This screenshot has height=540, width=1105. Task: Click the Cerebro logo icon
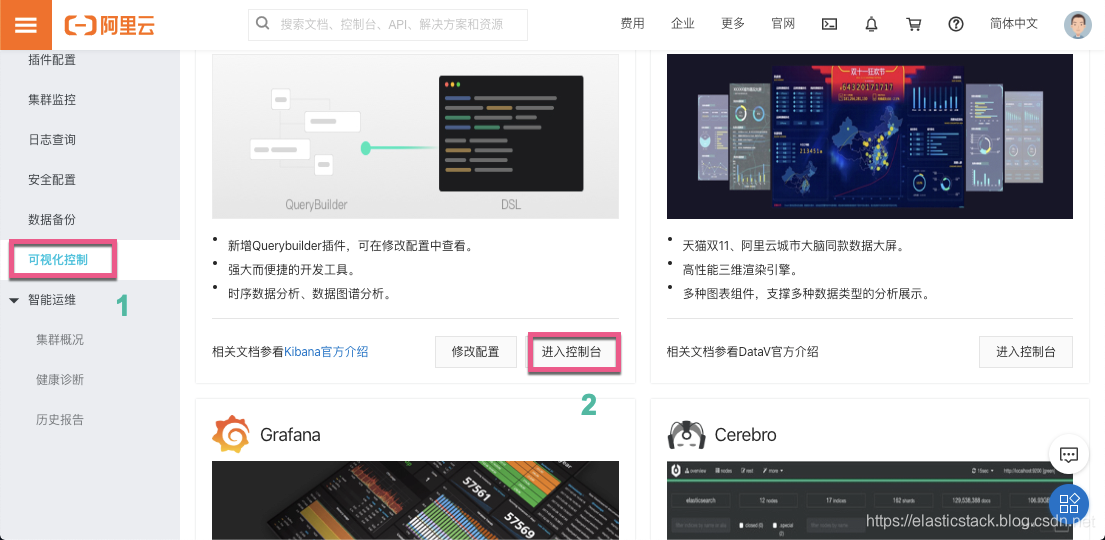point(686,435)
